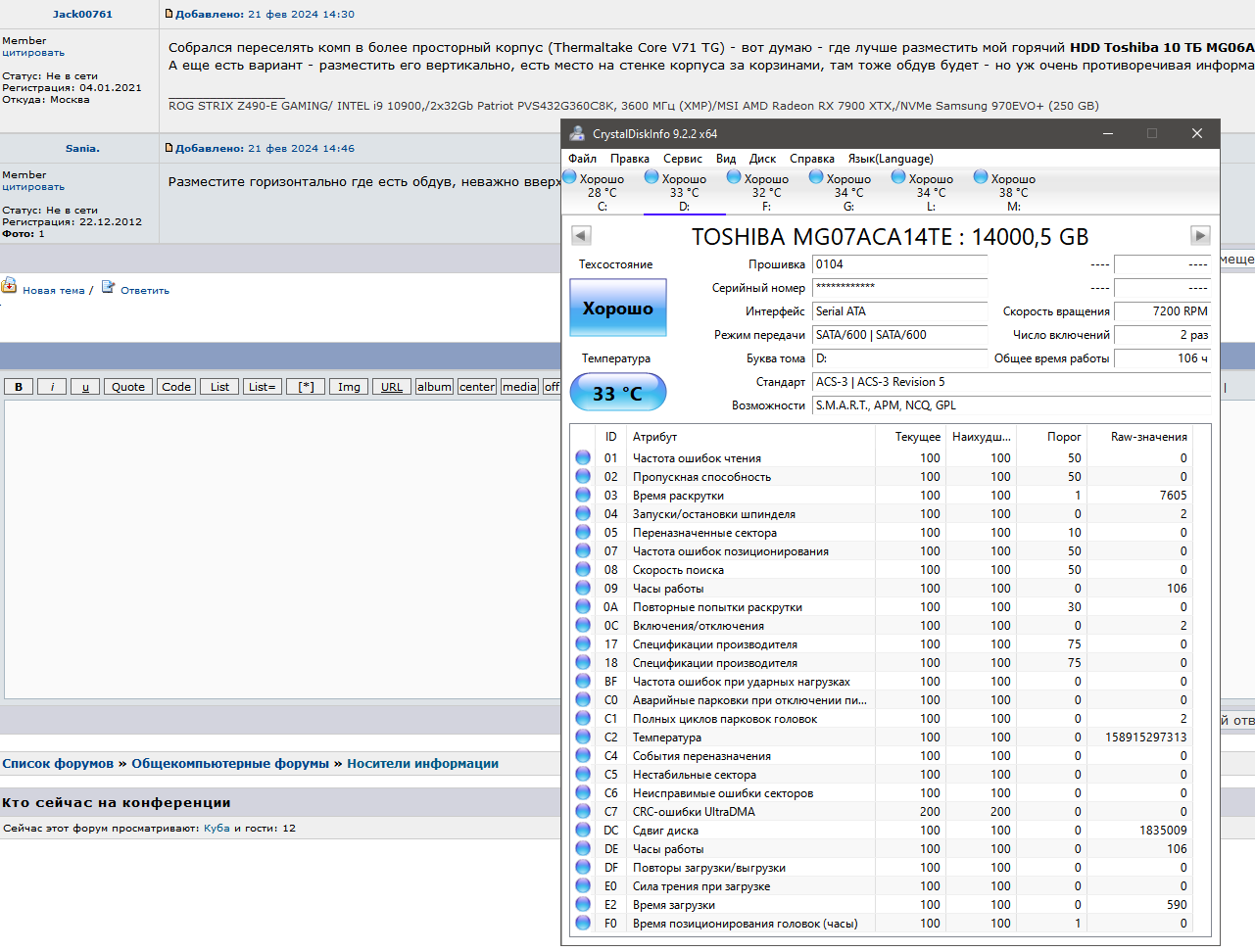This screenshot has width=1255, height=952.
Task: Open the Общекомпьютерные форумы breadcrumb link
Action: [230, 764]
